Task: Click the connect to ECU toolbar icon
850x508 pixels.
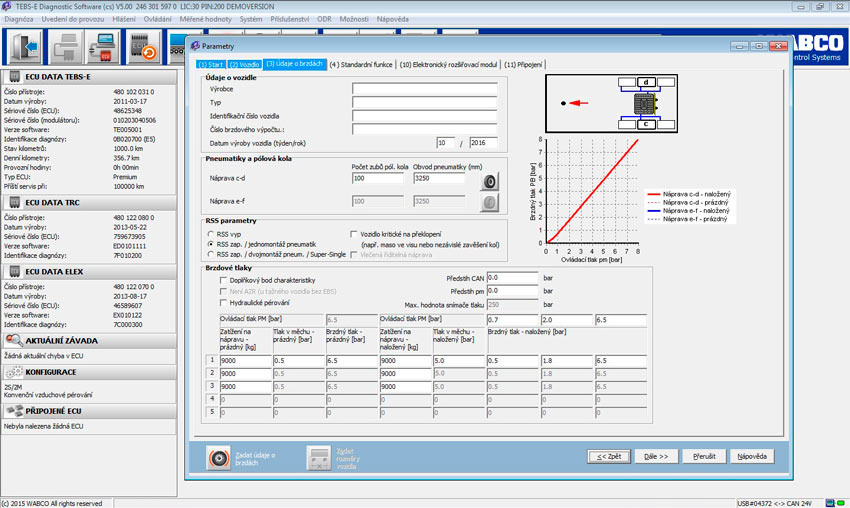Action: pyautogui.click(x=104, y=47)
